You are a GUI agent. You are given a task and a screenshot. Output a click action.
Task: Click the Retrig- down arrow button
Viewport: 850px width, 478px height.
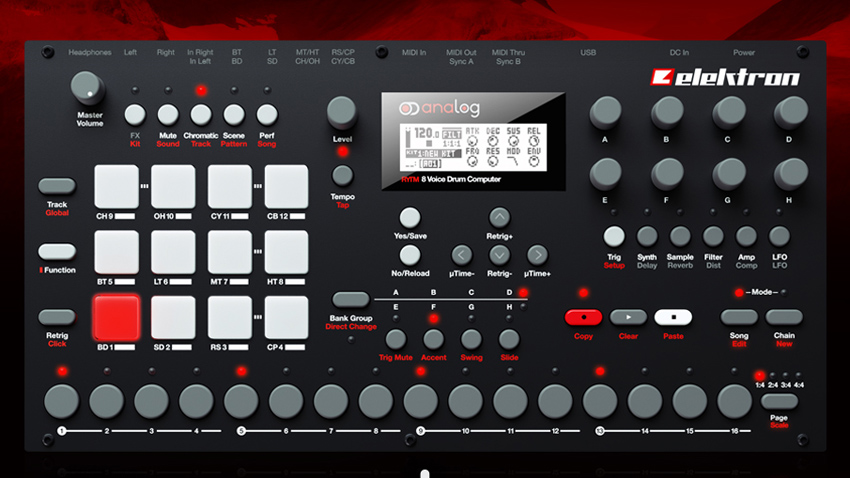click(x=499, y=255)
